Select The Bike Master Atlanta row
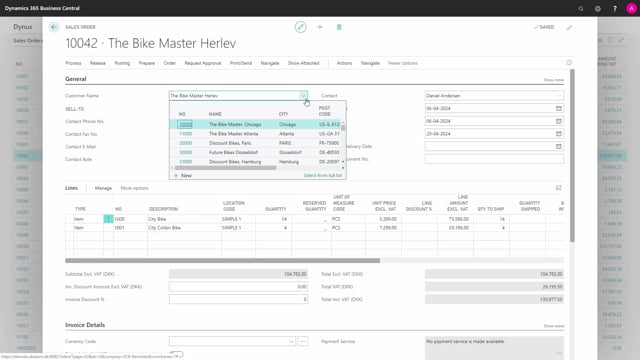640x360 pixels. pos(256,133)
